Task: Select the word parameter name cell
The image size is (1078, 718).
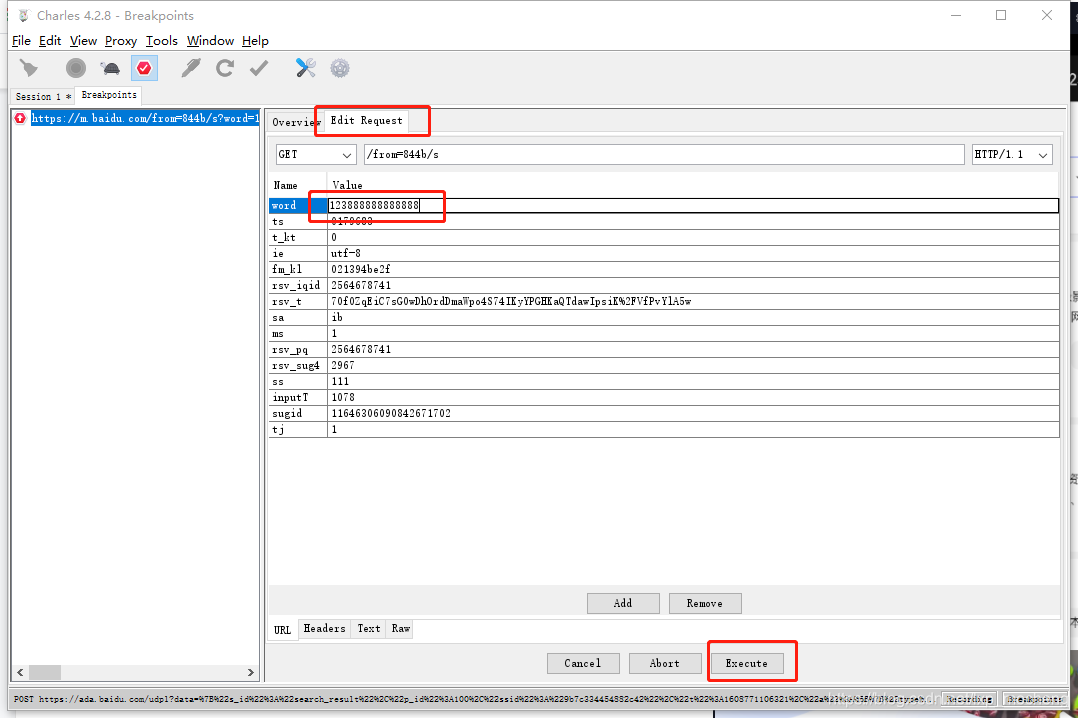Action: (298, 205)
